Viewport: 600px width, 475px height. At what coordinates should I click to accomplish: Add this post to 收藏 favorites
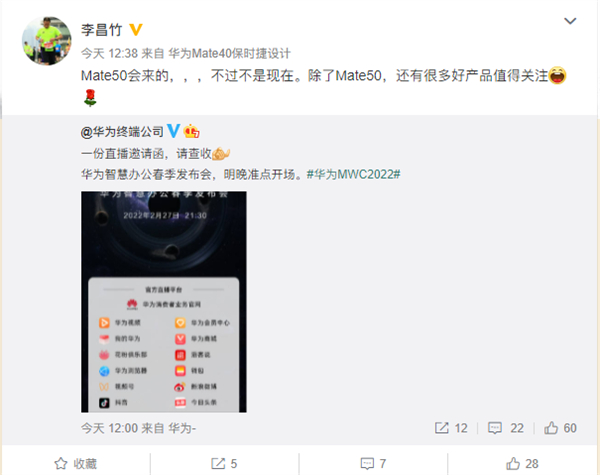(x=76, y=464)
